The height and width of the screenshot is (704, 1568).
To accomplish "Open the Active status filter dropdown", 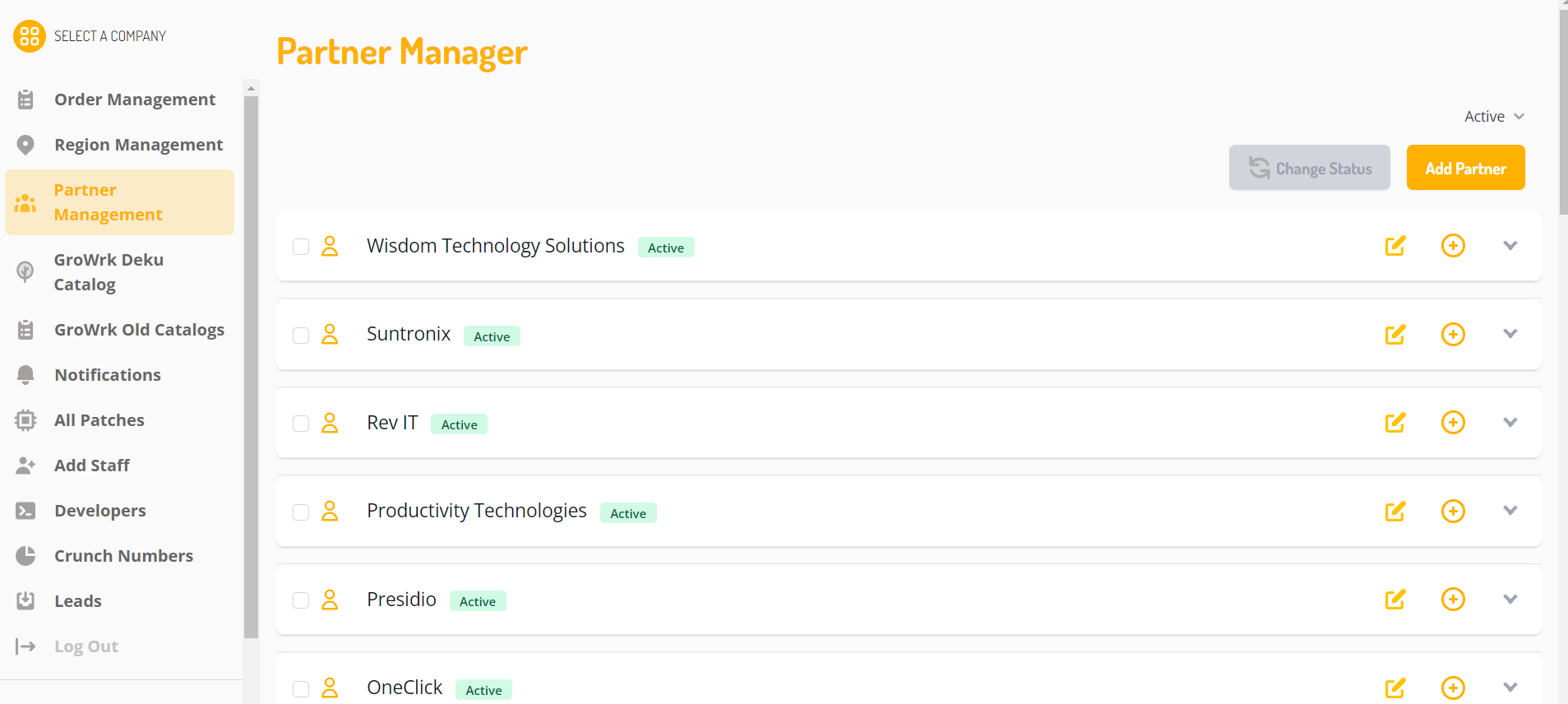I will (1494, 117).
